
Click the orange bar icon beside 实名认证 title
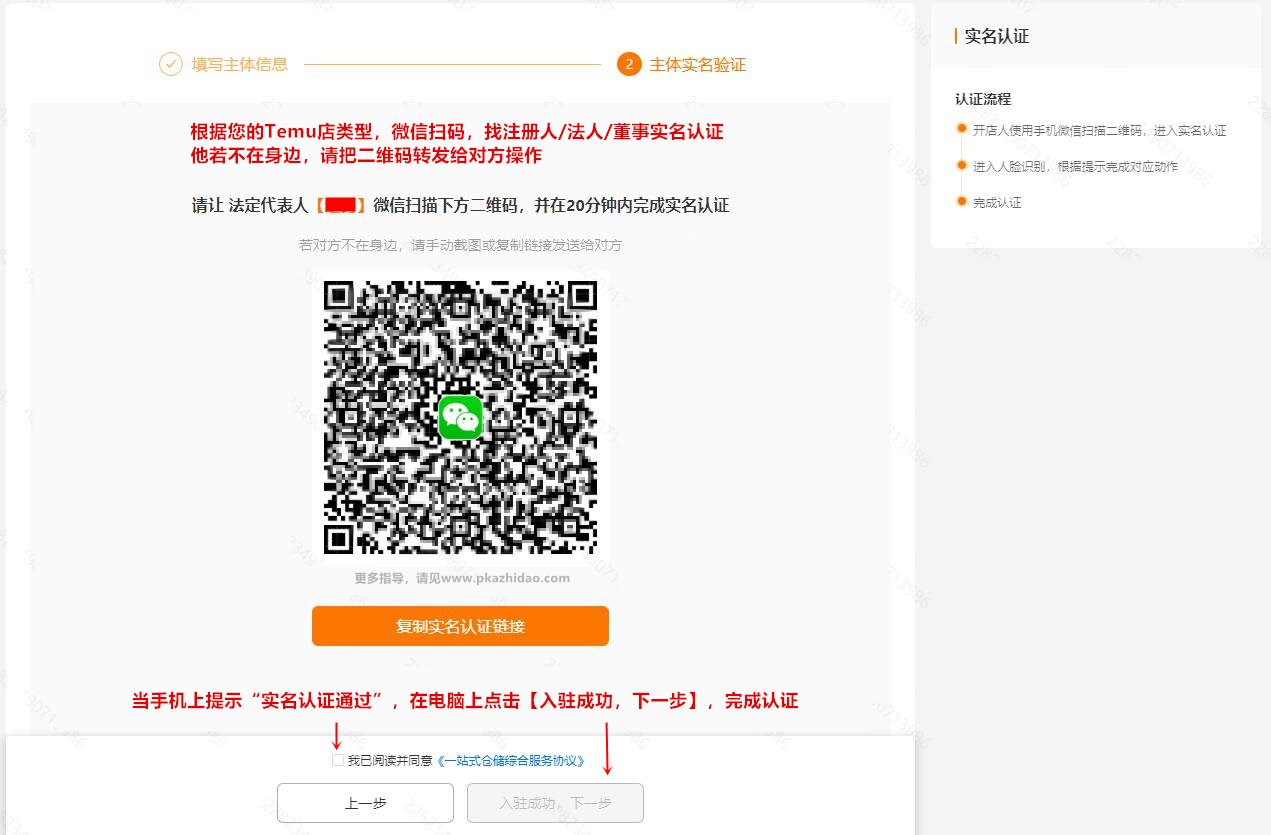[x=955, y=35]
